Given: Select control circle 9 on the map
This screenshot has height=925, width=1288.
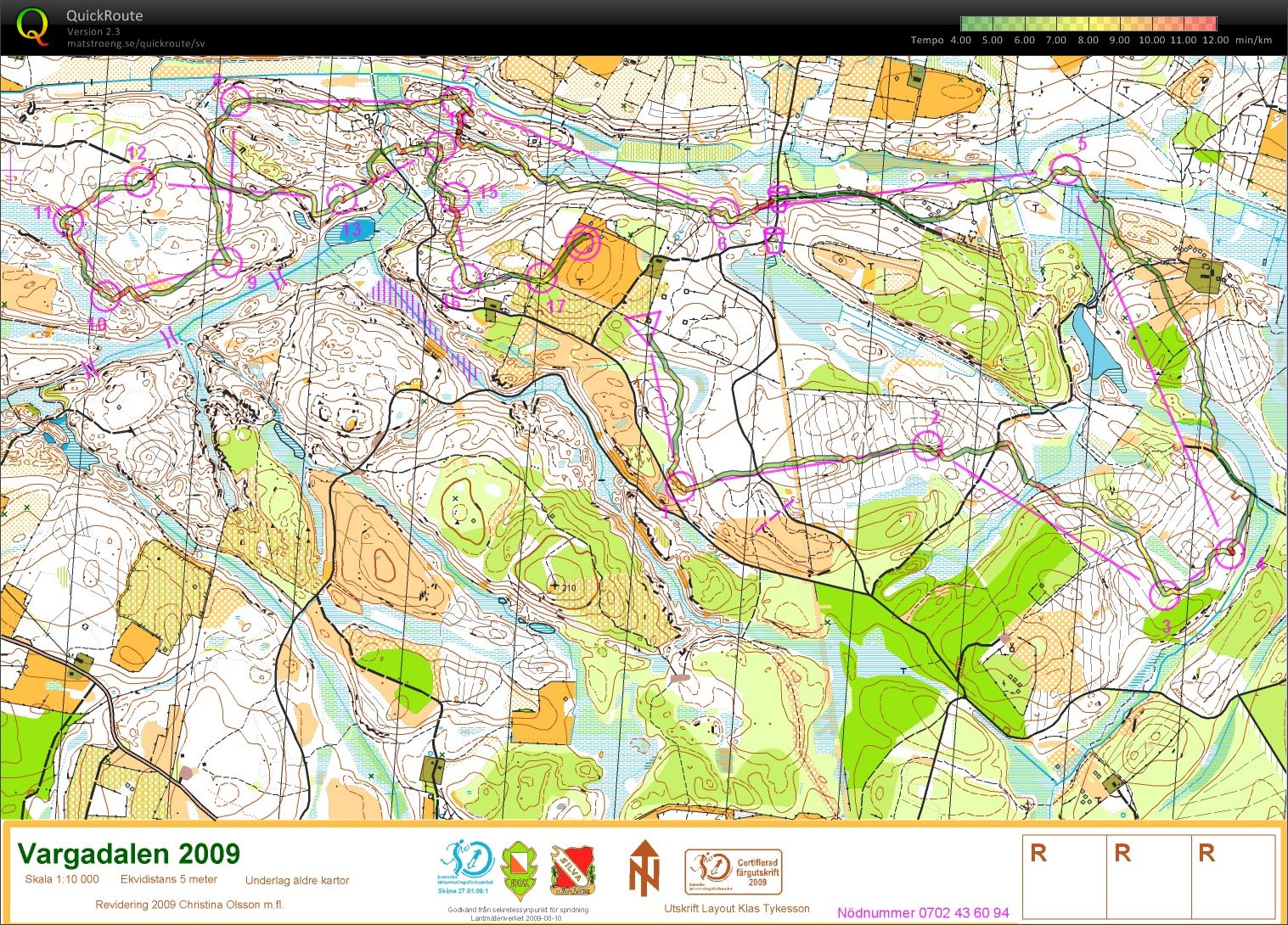Looking at the screenshot, I should [x=227, y=262].
